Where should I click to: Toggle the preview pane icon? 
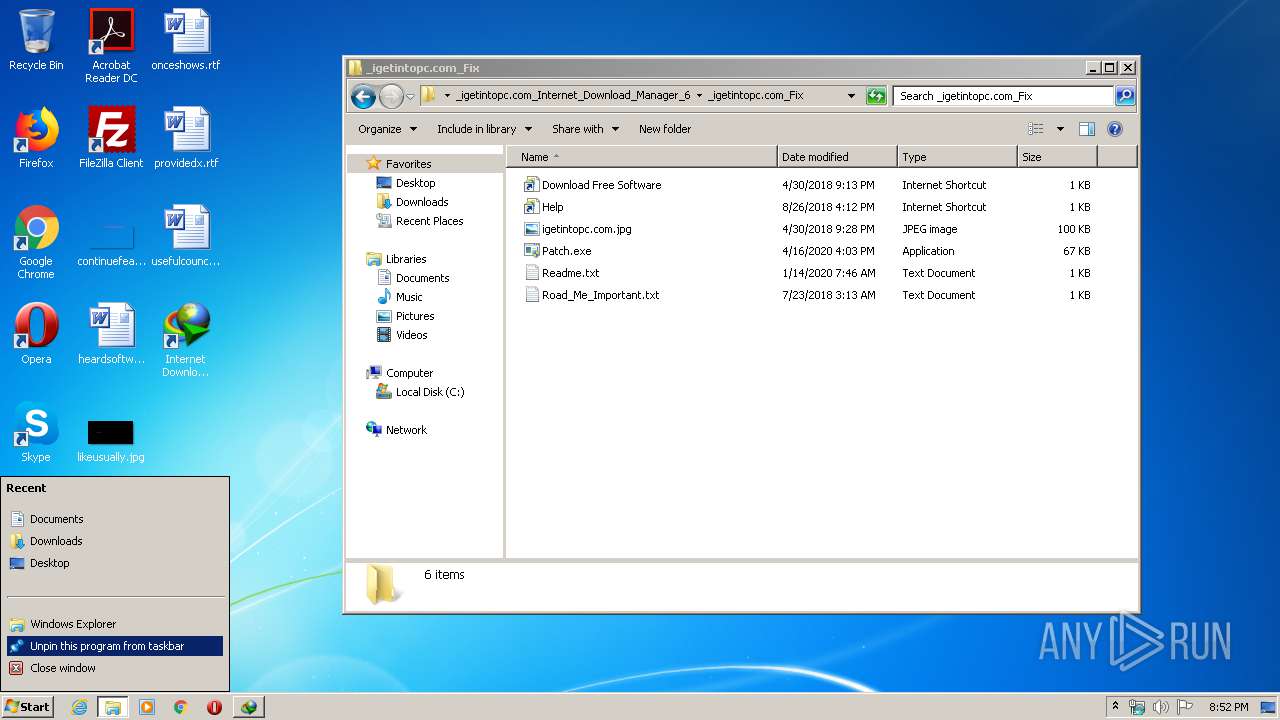[1087, 129]
